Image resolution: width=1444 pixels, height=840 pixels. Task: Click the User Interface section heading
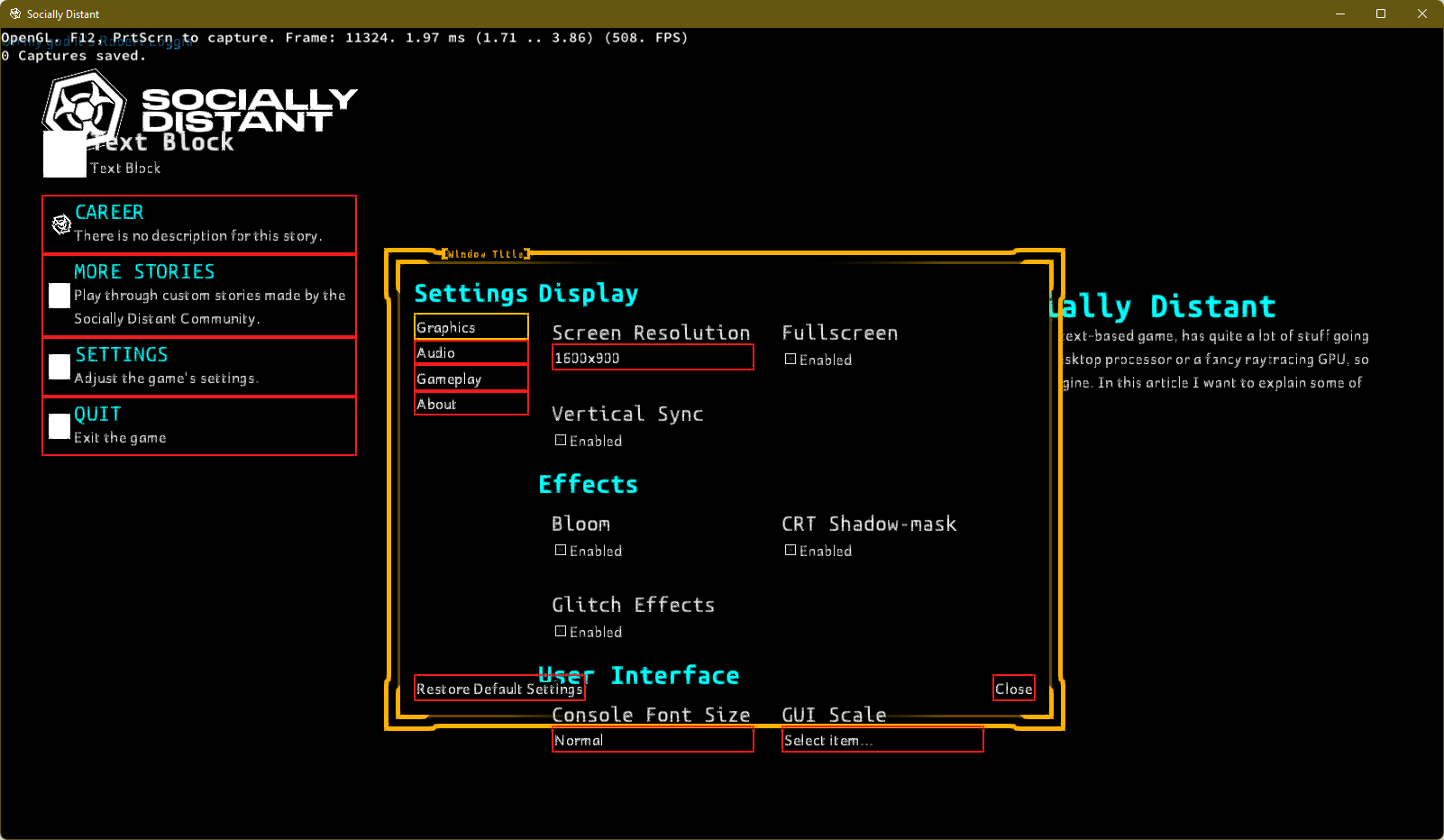638,675
